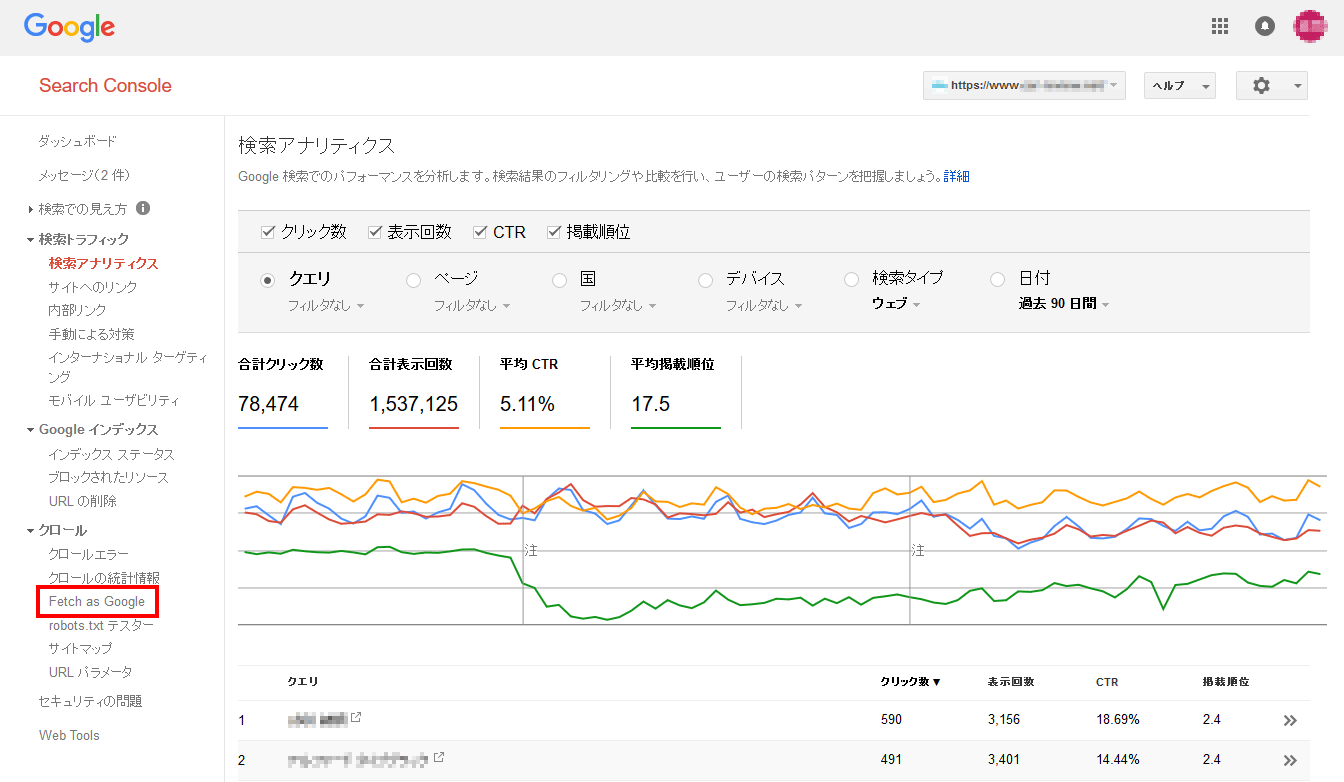Open フィルタなし dropdown under クエリ
The width and height of the screenshot is (1344, 782).
coord(326,305)
